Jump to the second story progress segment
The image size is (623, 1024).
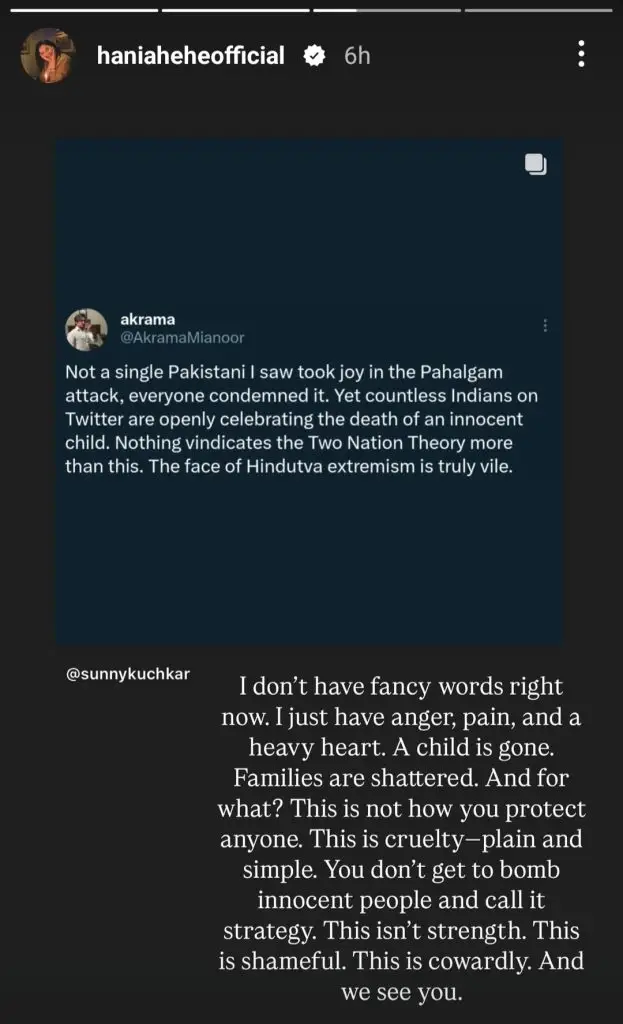pos(235,10)
